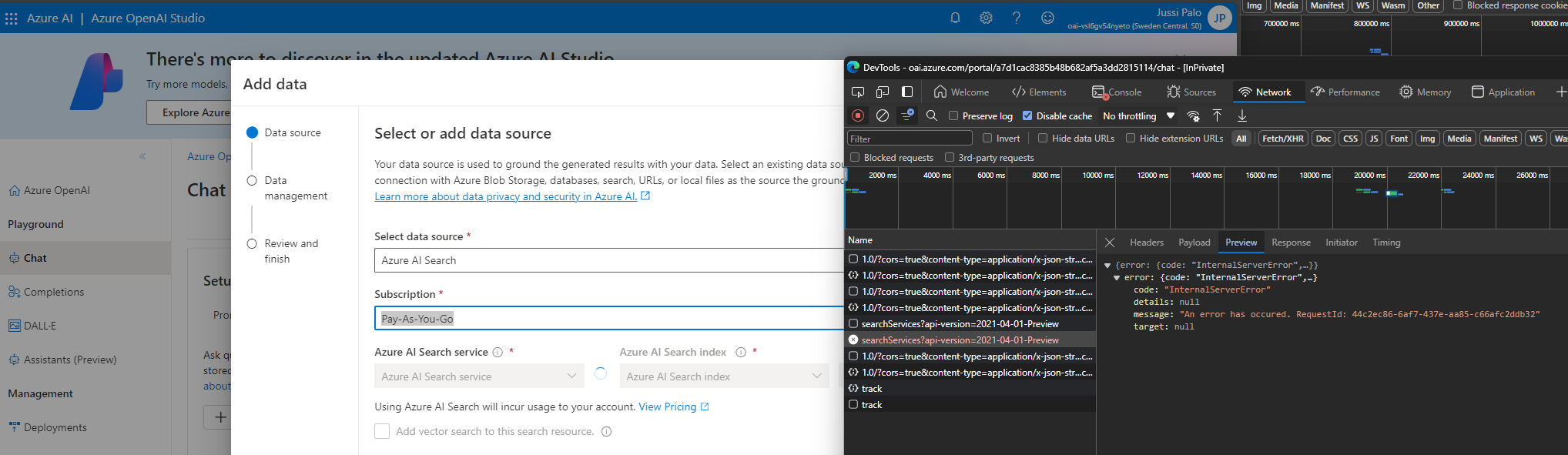The image size is (1568, 455).
Task: Show the request Payload tab
Action: [x=1194, y=243]
